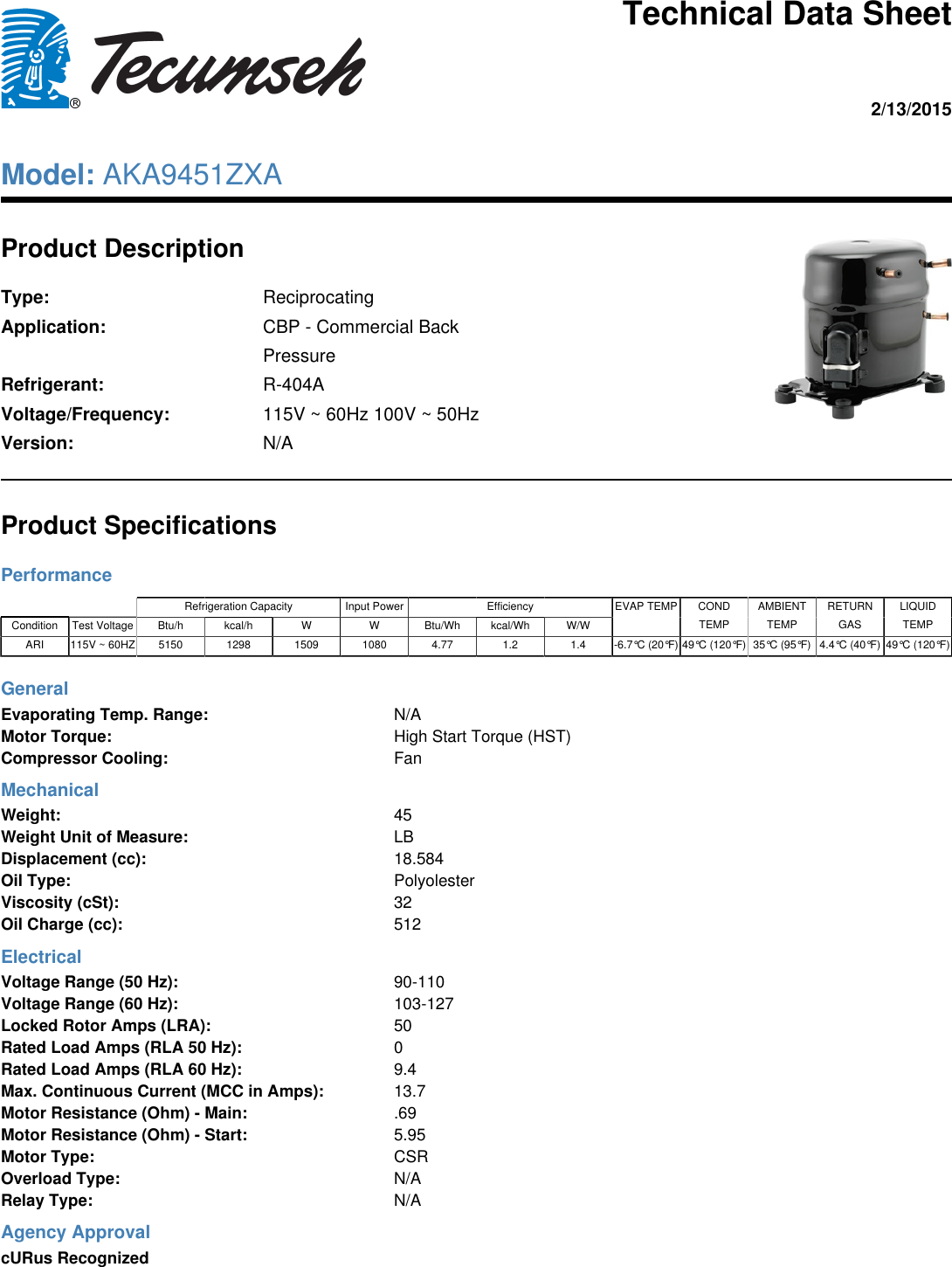Image resolution: width=952 pixels, height=1267 pixels.
Task: Click the model number AKA9451ZXA
Action: coord(192,175)
